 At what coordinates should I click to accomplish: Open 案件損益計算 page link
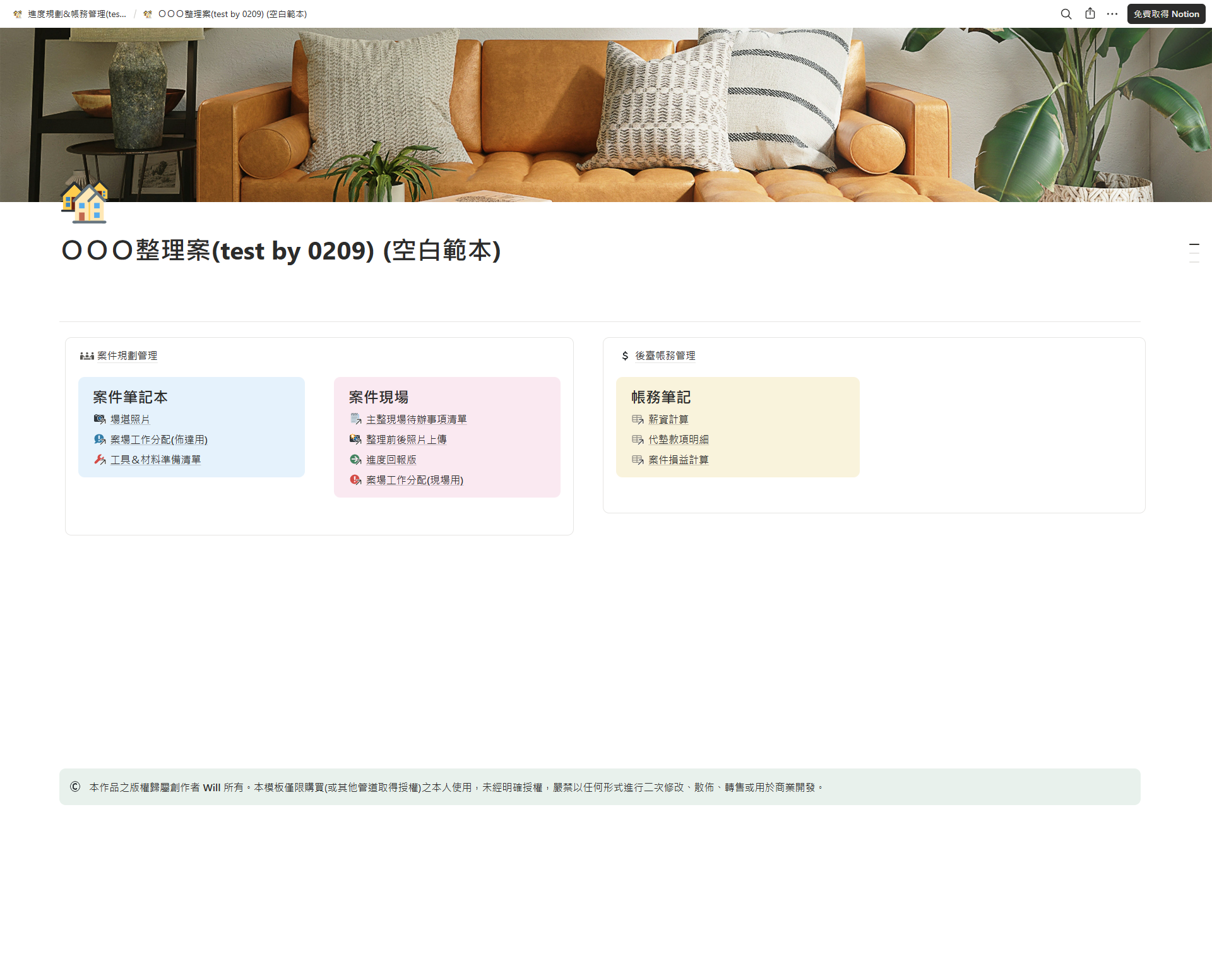coord(678,460)
